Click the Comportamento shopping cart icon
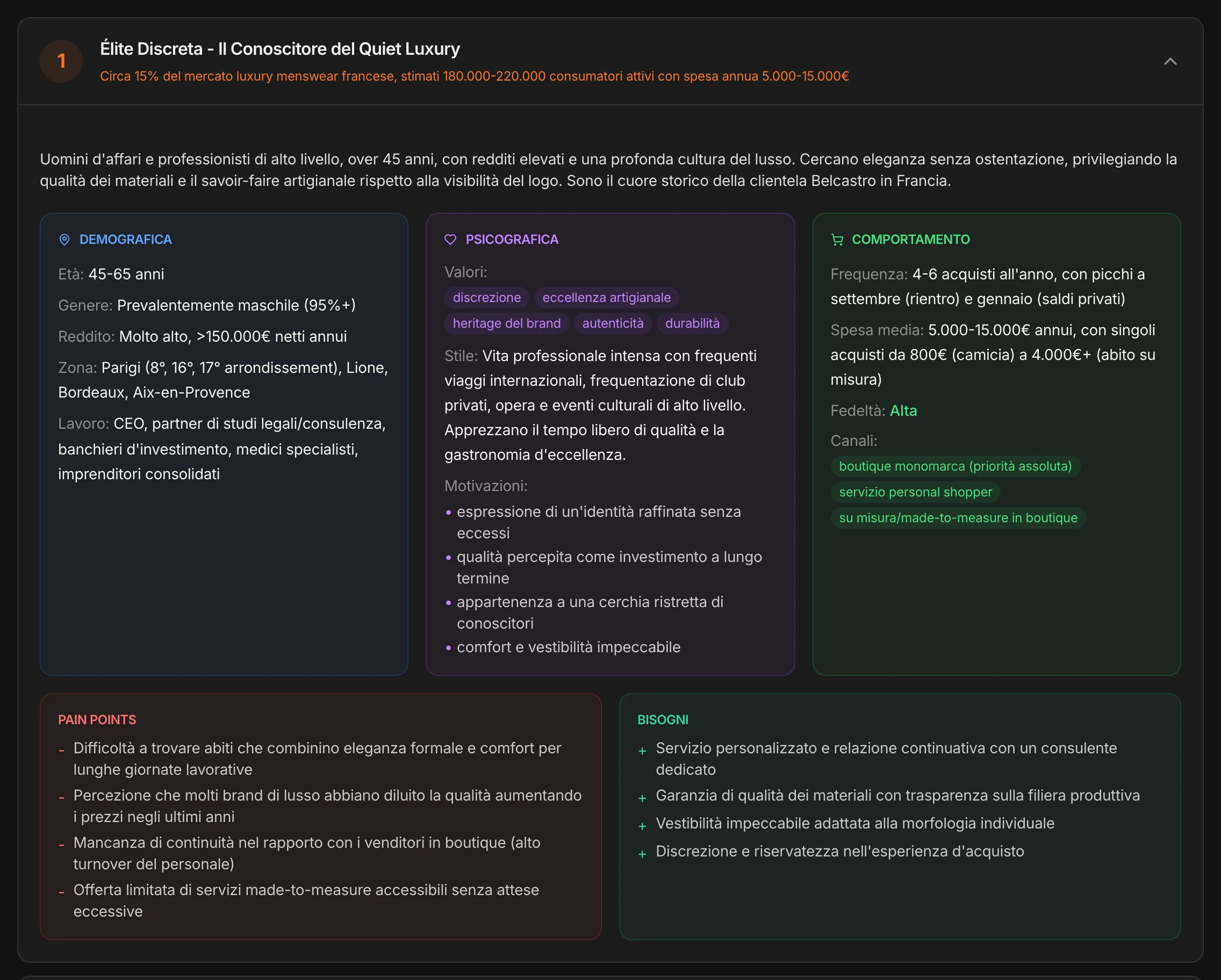Image resolution: width=1221 pixels, height=980 pixels. click(x=837, y=240)
